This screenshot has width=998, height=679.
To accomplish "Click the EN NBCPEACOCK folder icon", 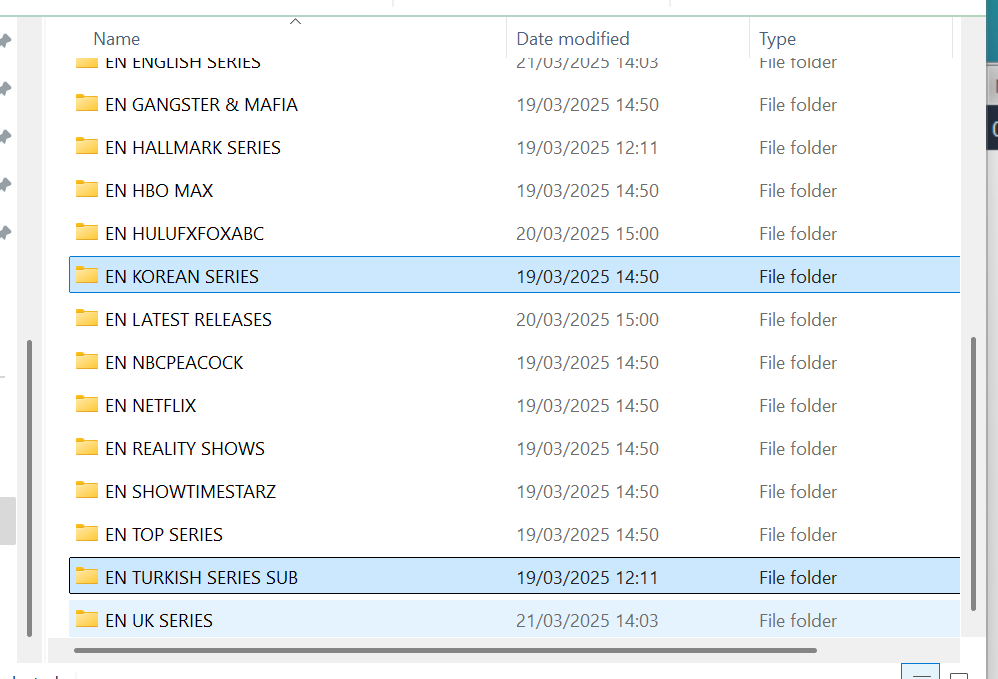I will (x=87, y=362).
